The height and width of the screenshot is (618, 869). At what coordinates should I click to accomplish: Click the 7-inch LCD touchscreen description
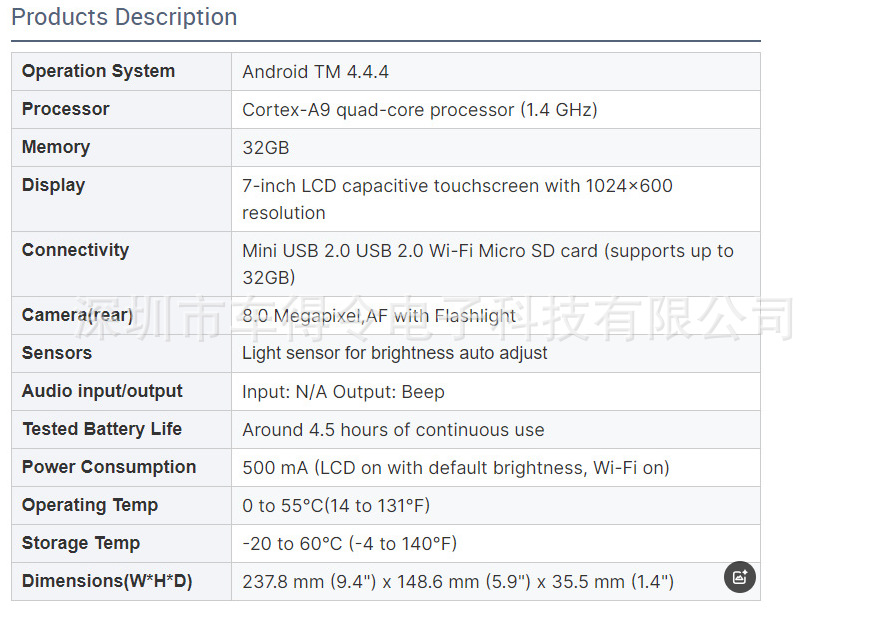(457, 199)
